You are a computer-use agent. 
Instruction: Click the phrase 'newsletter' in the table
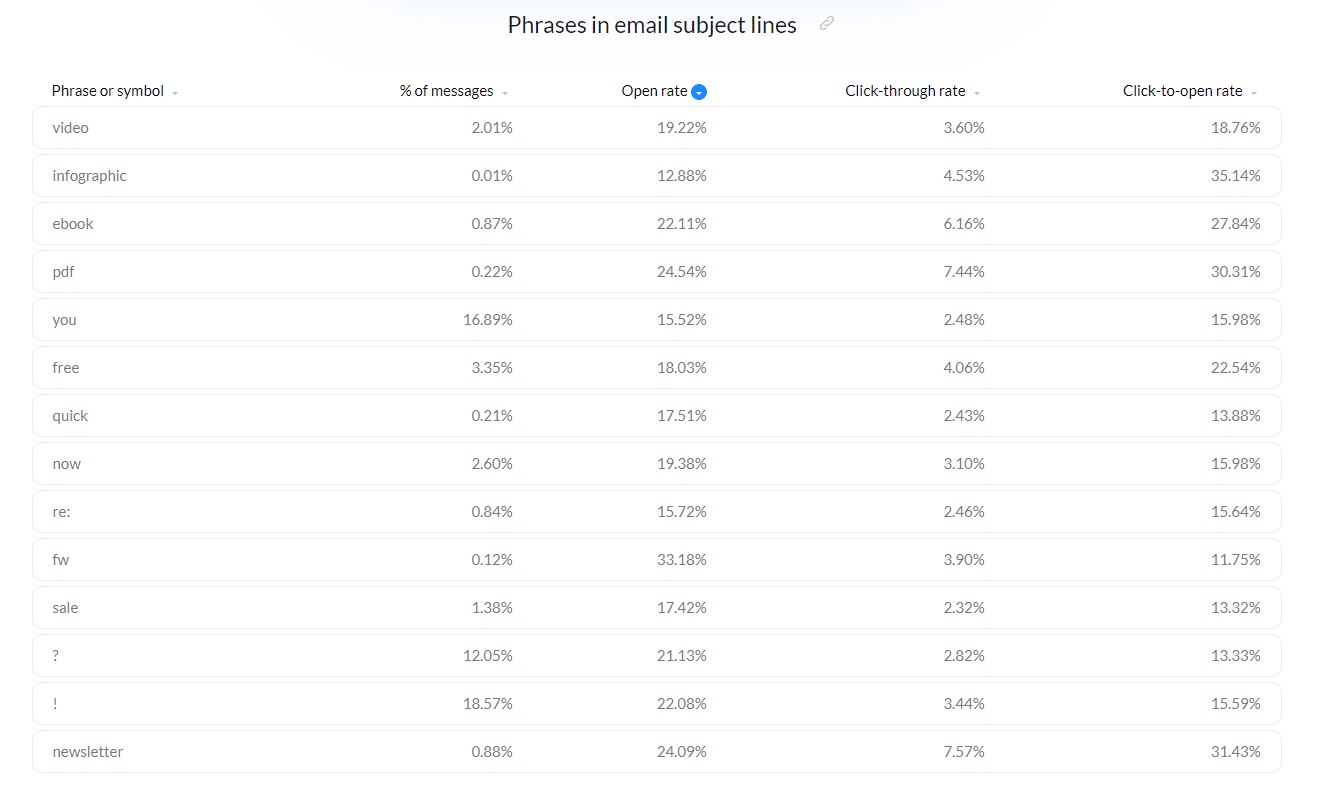coord(88,751)
